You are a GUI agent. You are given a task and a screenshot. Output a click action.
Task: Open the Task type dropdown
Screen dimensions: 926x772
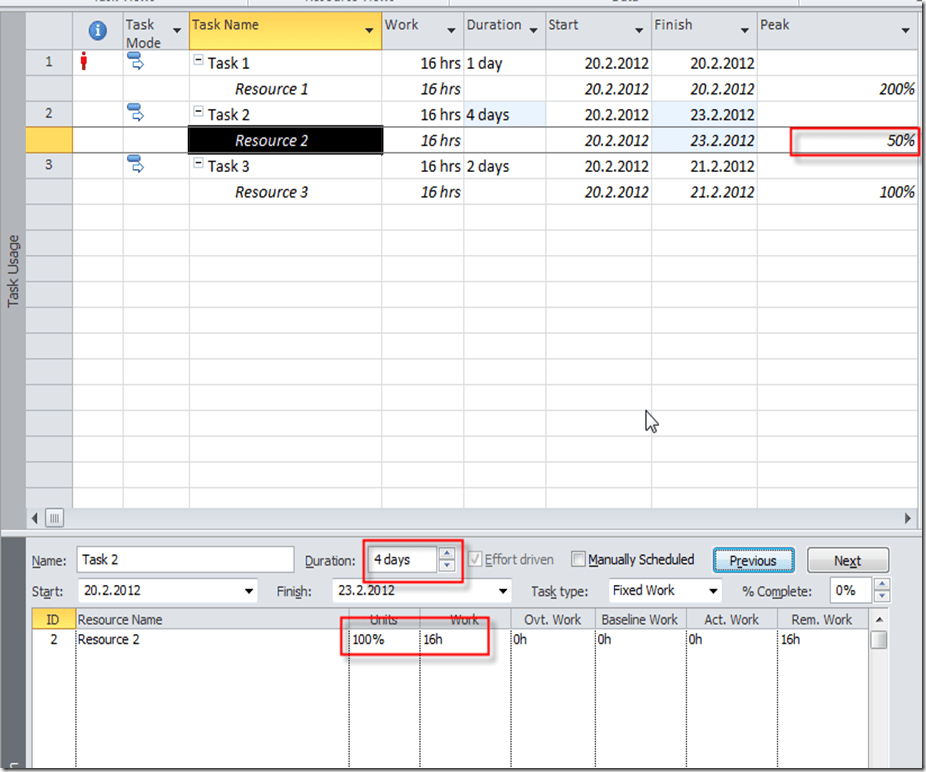[712, 591]
